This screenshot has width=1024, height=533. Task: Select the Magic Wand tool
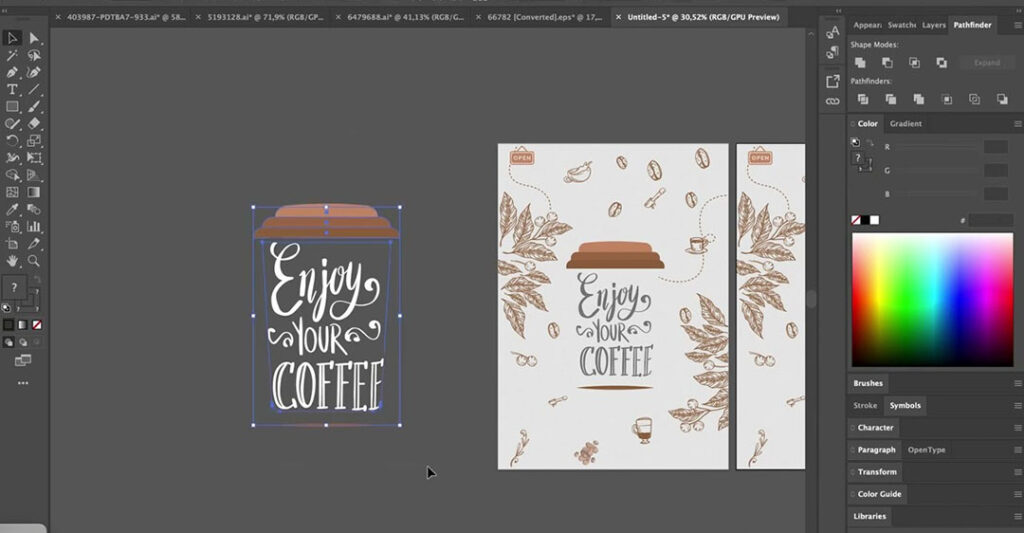(12, 56)
